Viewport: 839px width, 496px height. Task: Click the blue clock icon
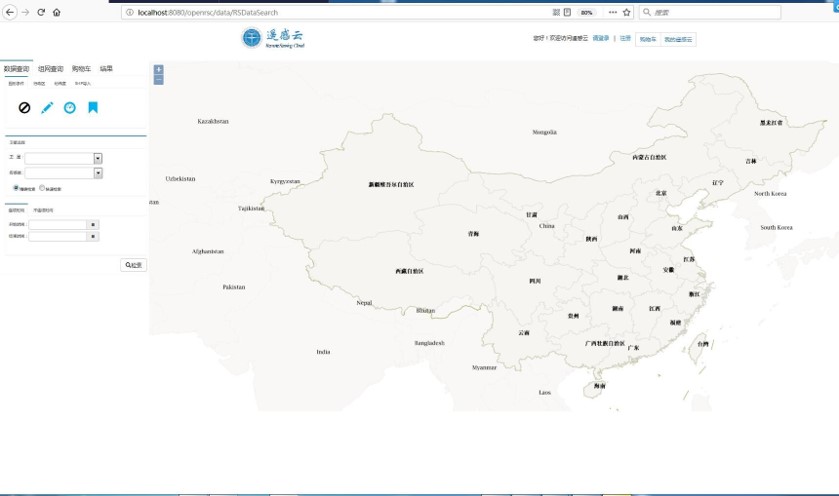click(70, 108)
